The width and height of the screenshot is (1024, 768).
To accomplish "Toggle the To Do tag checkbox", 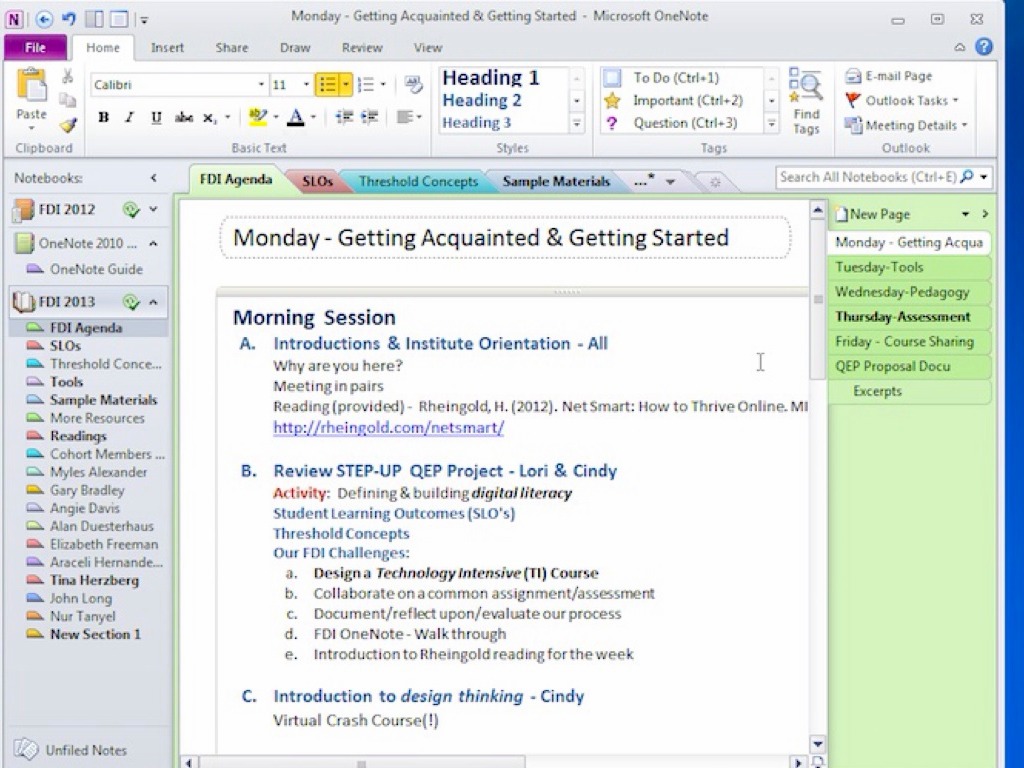I will (613, 78).
